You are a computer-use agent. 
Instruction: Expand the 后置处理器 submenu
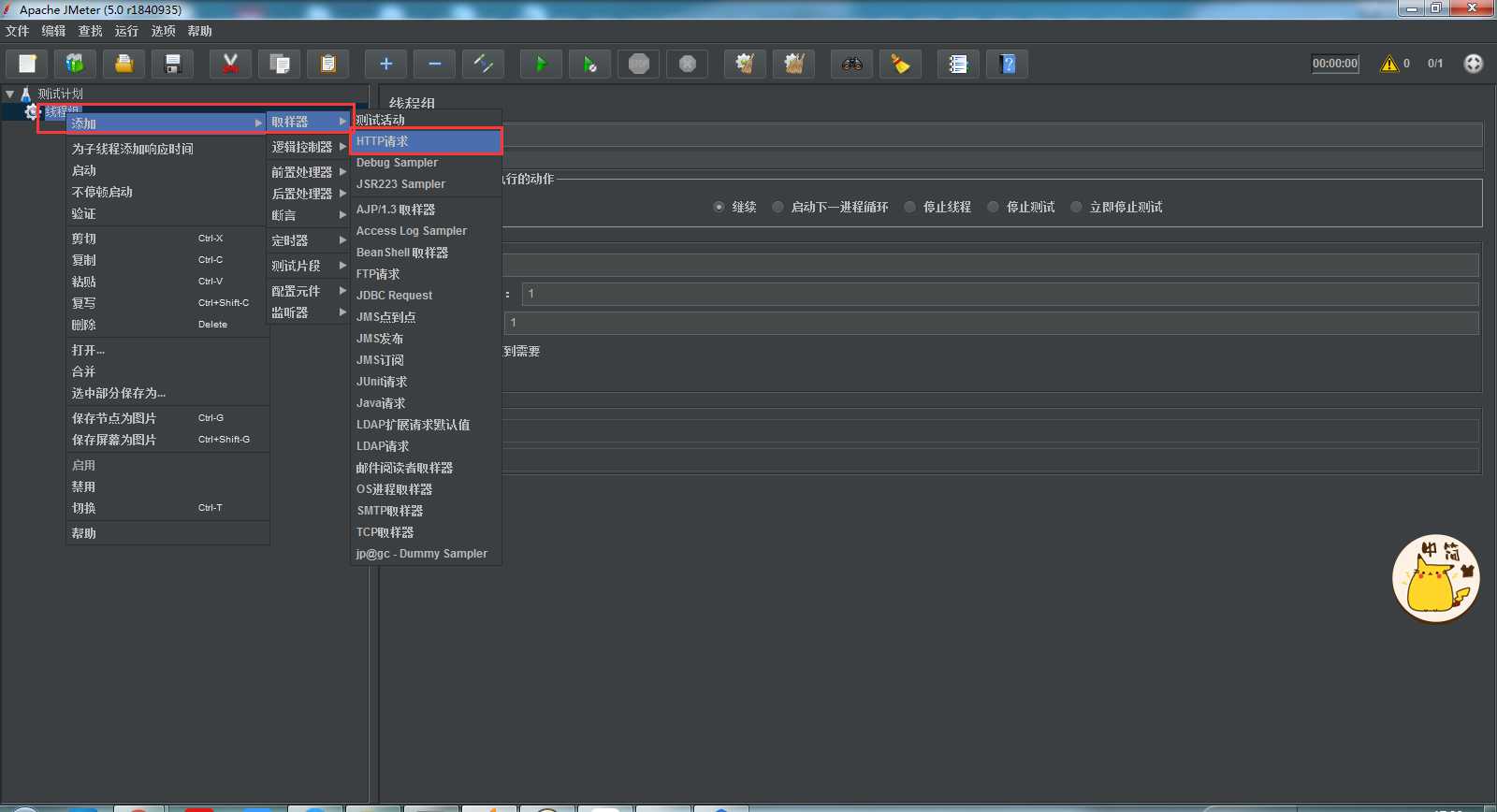309,194
